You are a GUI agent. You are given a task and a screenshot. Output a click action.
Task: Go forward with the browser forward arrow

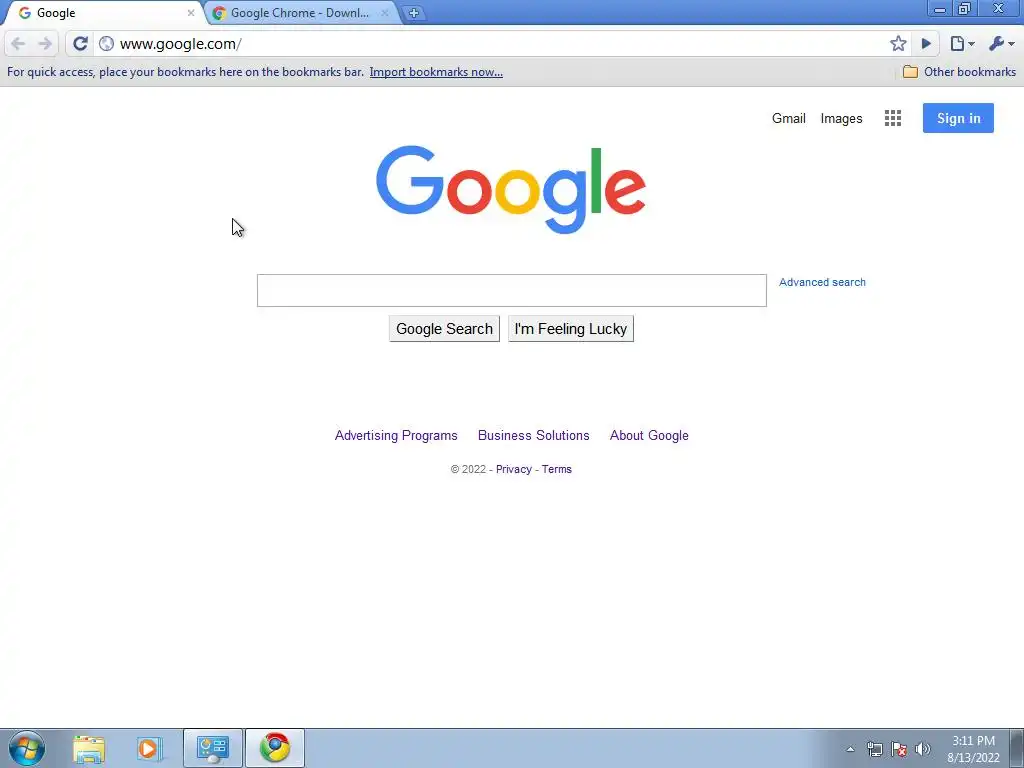tap(45, 44)
